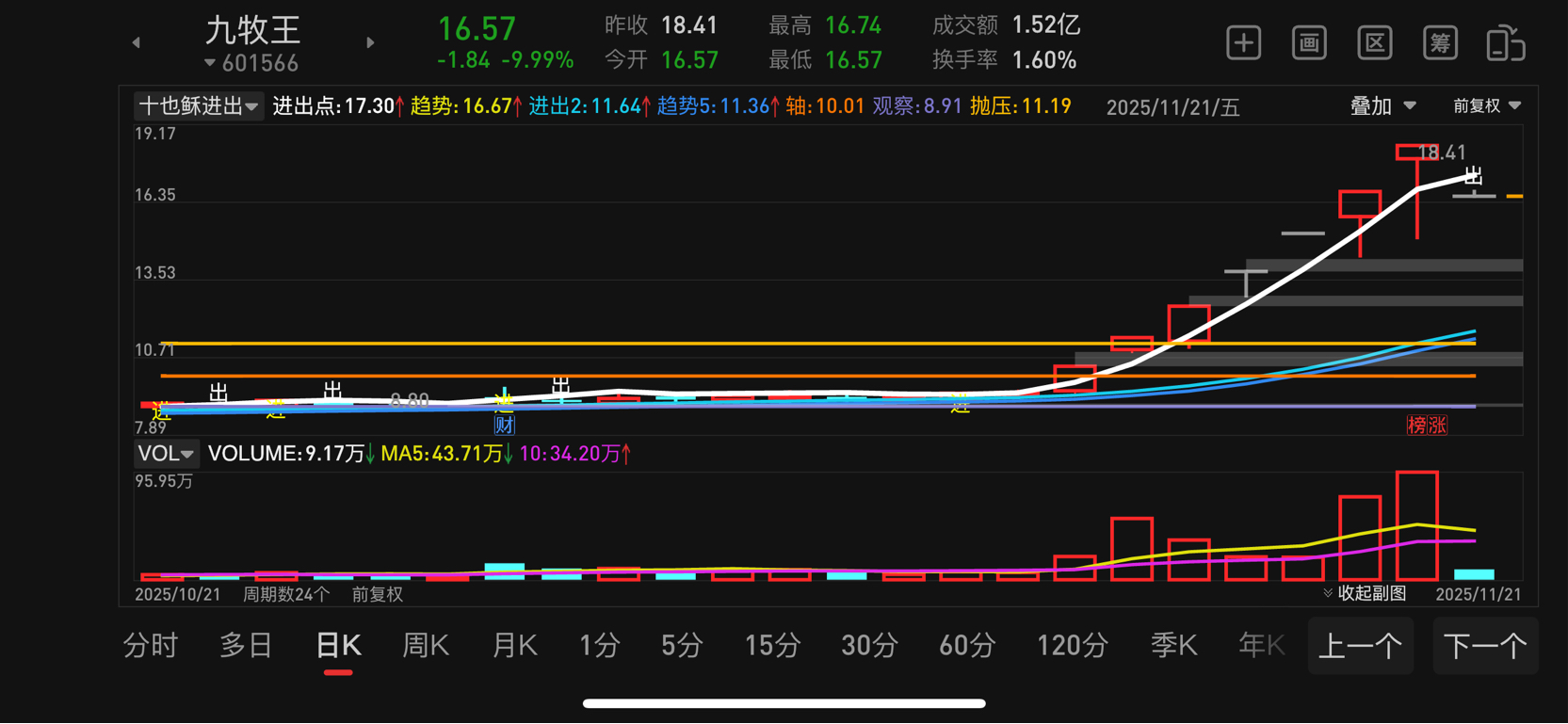This screenshot has width=1568, height=724.
Task: Select the 60分 period tab
Action: tap(967, 646)
